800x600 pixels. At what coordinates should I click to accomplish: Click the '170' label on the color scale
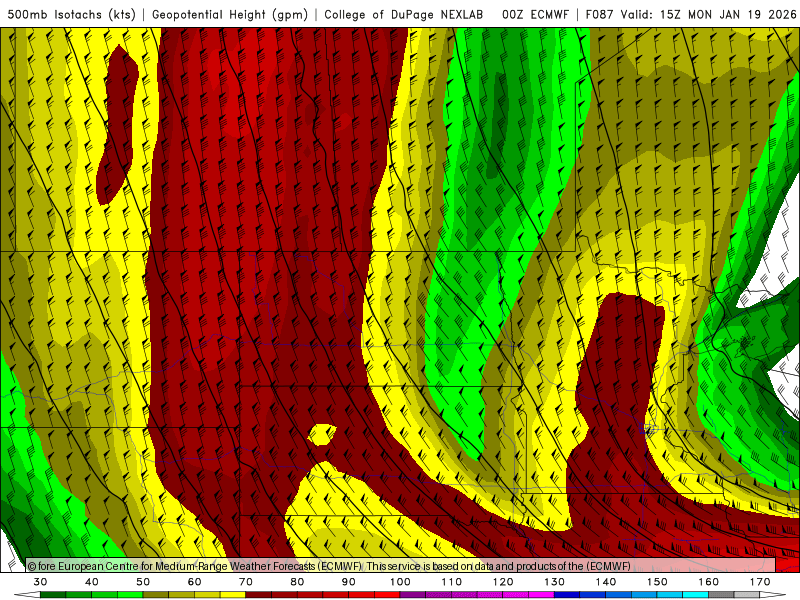tap(760, 582)
